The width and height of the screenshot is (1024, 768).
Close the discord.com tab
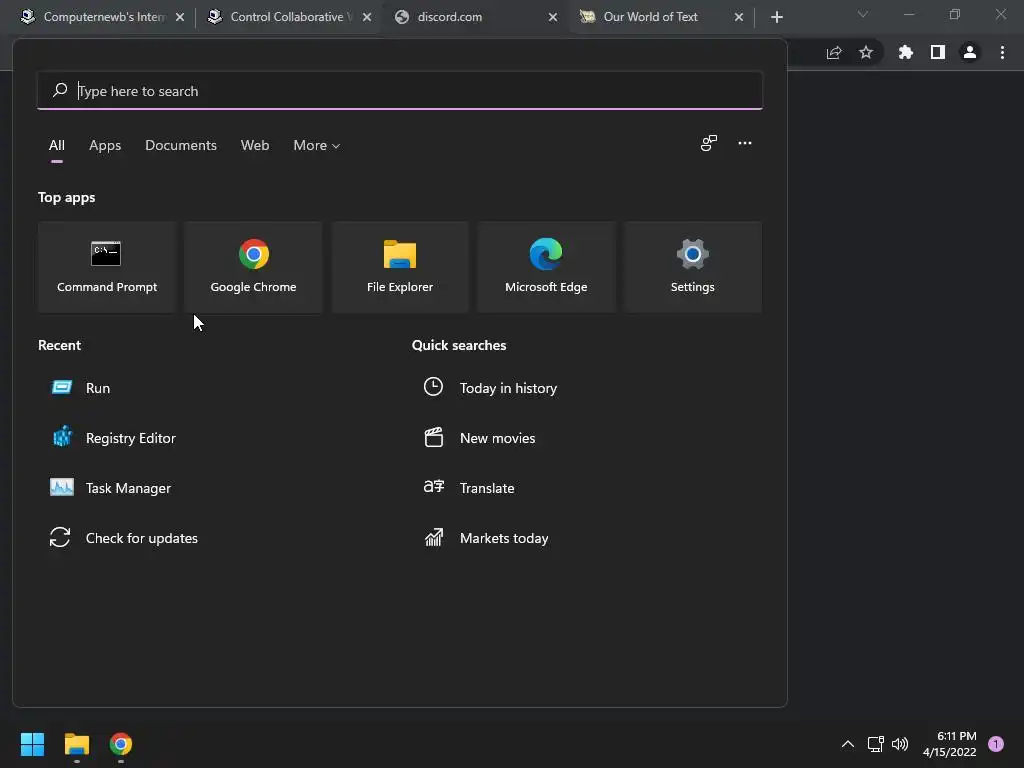click(552, 17)
